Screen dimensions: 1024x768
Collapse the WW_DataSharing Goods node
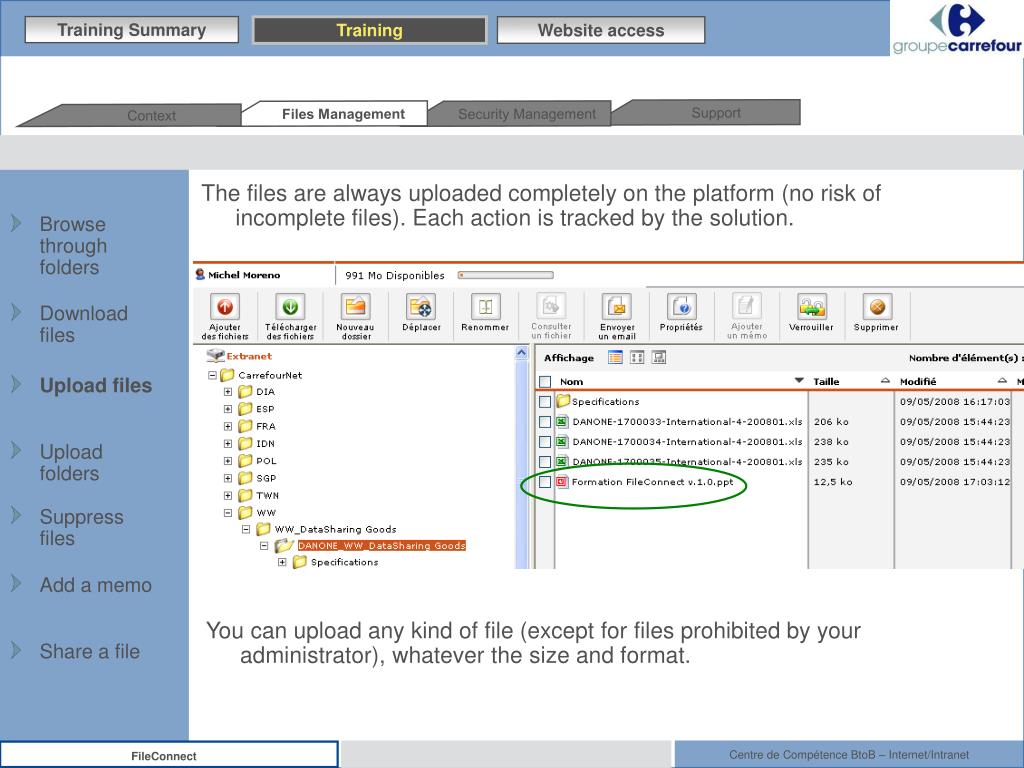point(246,529)
